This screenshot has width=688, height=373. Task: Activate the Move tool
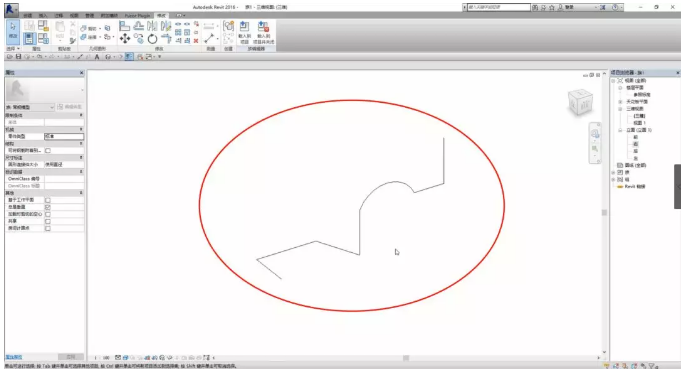125,39
